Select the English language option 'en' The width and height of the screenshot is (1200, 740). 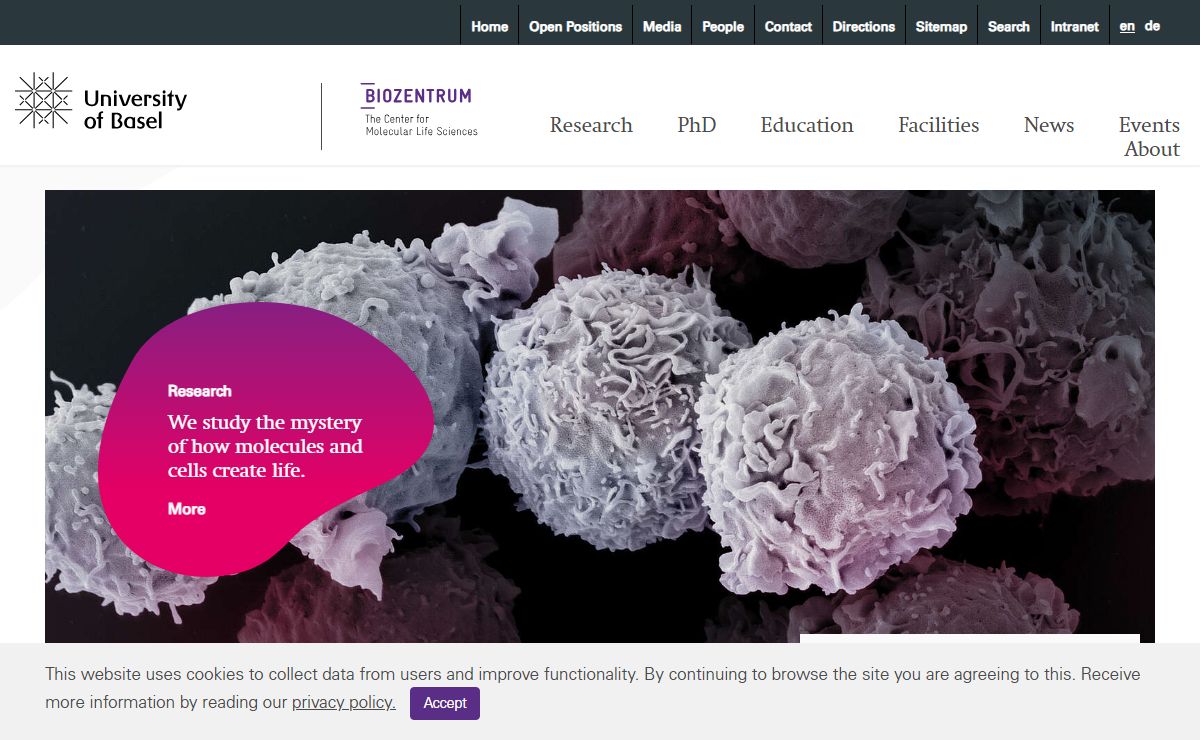coord(1127,26)
